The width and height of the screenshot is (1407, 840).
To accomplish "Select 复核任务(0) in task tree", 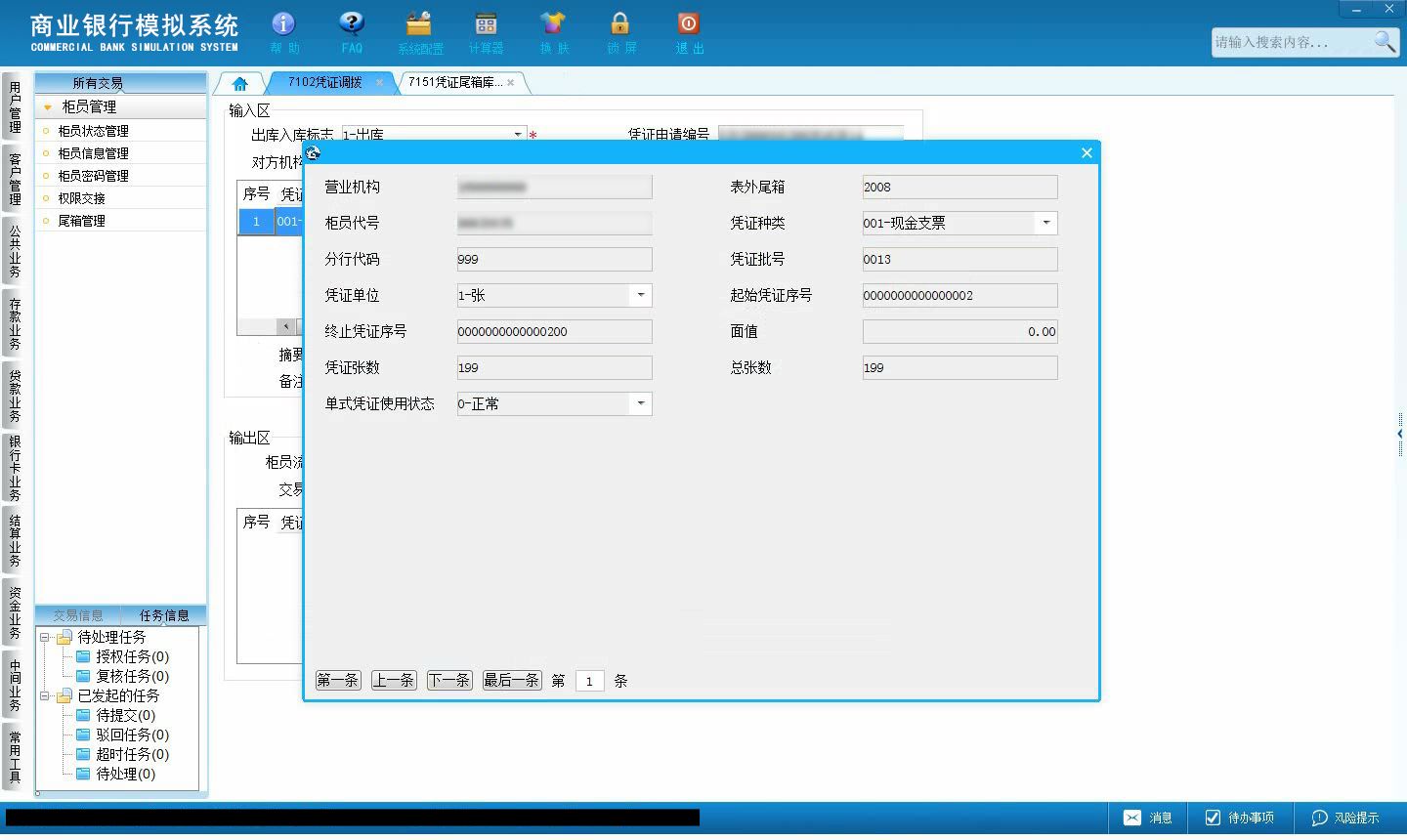I will tap(132, 676).
